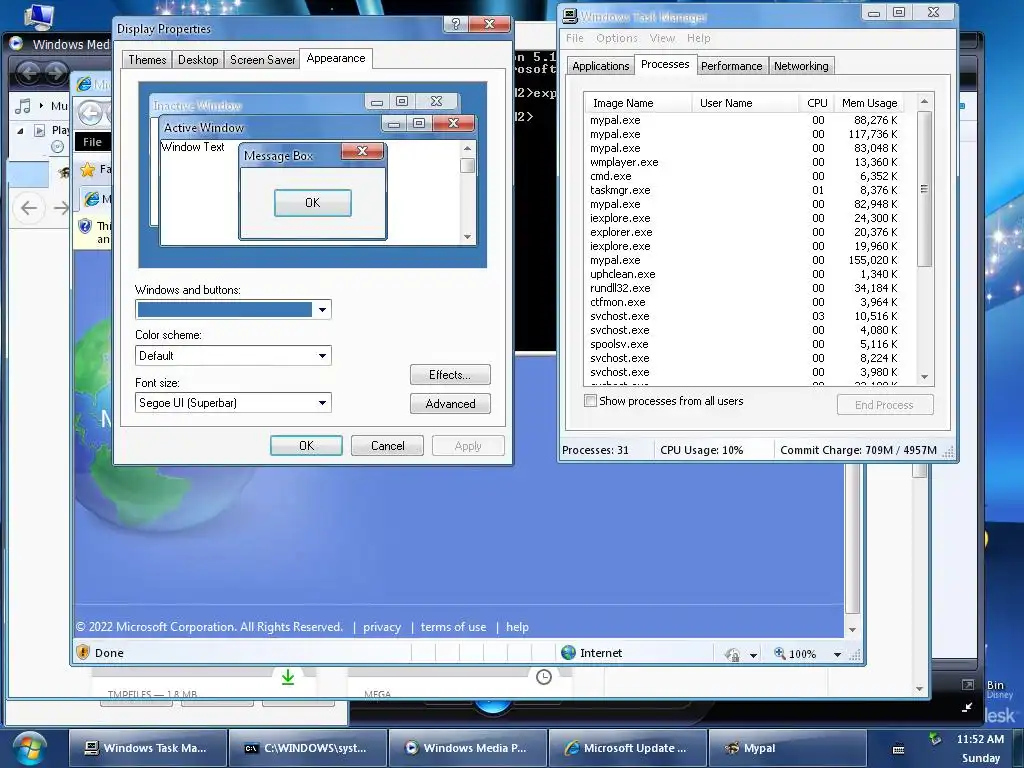Switch Media Player to compact mode icon
The width and height of the screenshot is (1024, 768).
(x=968, y=707)
